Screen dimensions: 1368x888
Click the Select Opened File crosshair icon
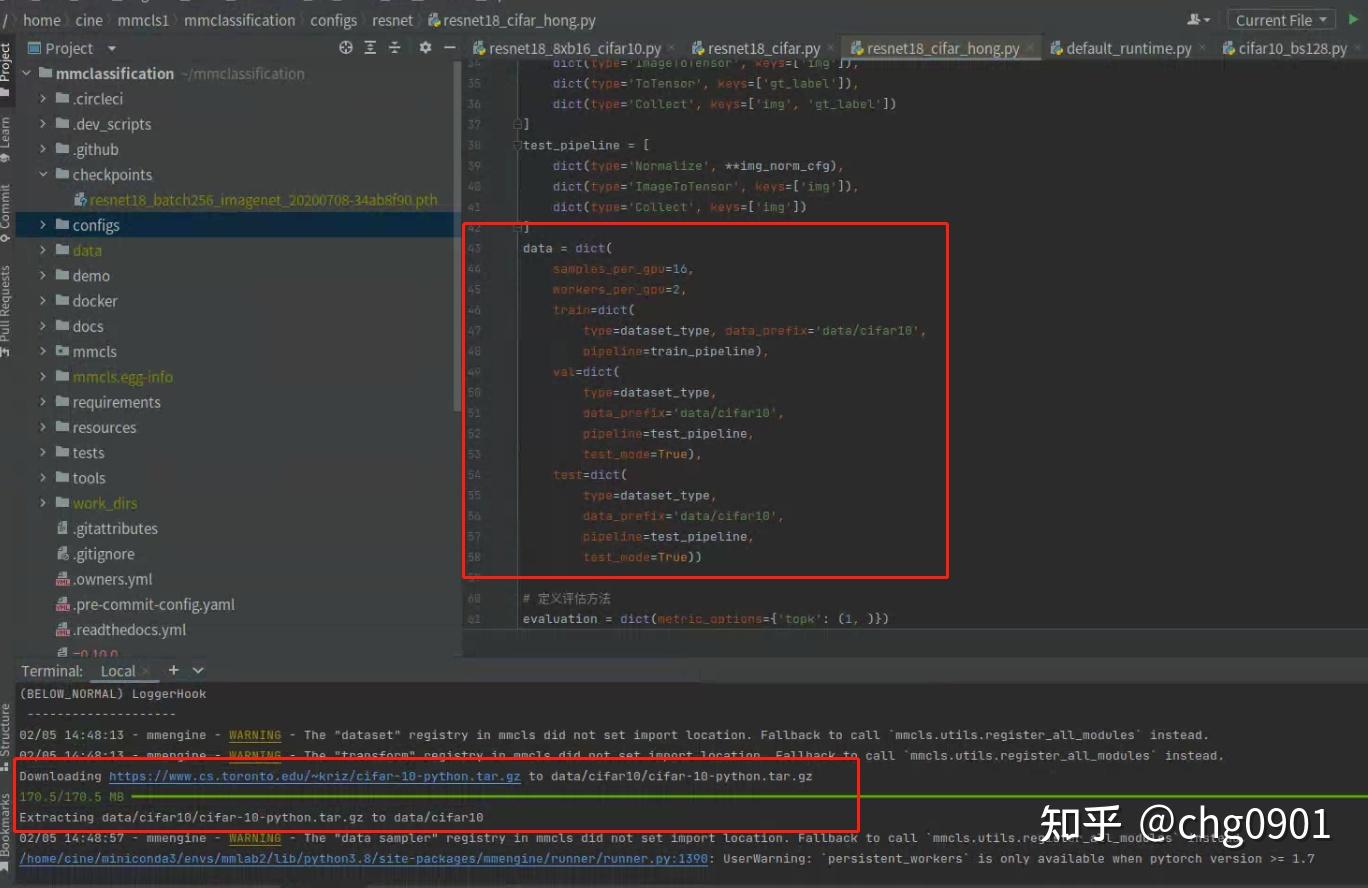[345, 48]
